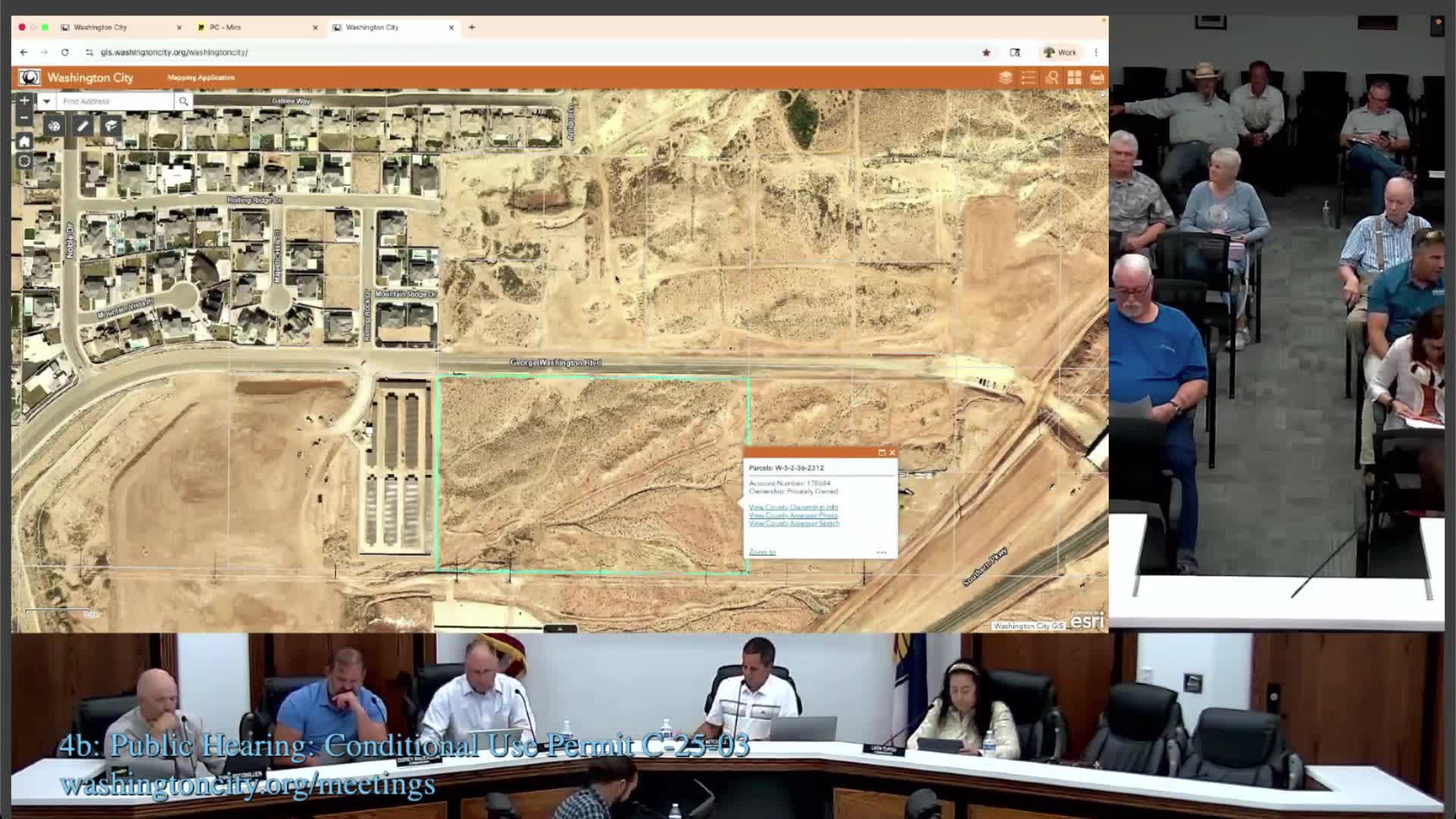The width and height of the screenshot is (1456, 819).
Task: Expand the bottom attribute table arrow
Action: 560,629
